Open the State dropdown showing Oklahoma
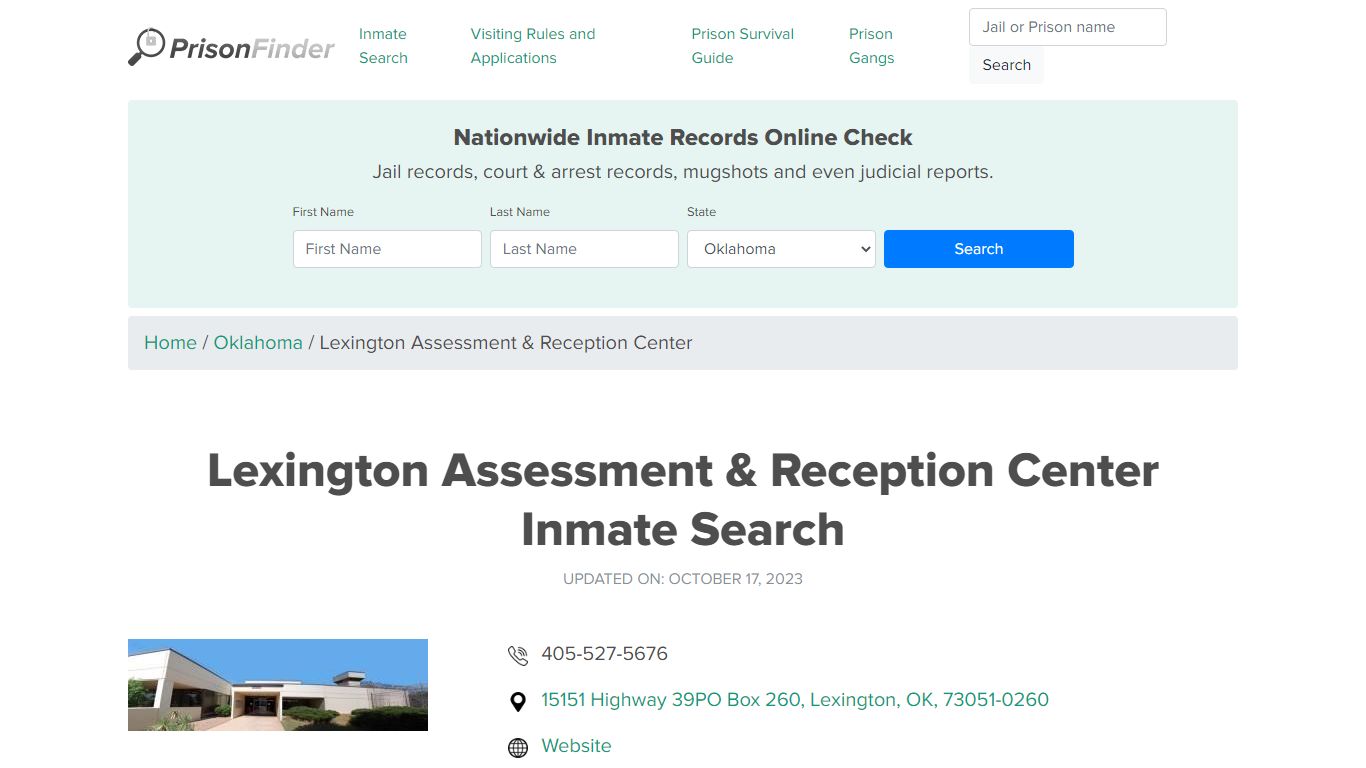The width and height of the screenshot is (1366, 768). 781,249
